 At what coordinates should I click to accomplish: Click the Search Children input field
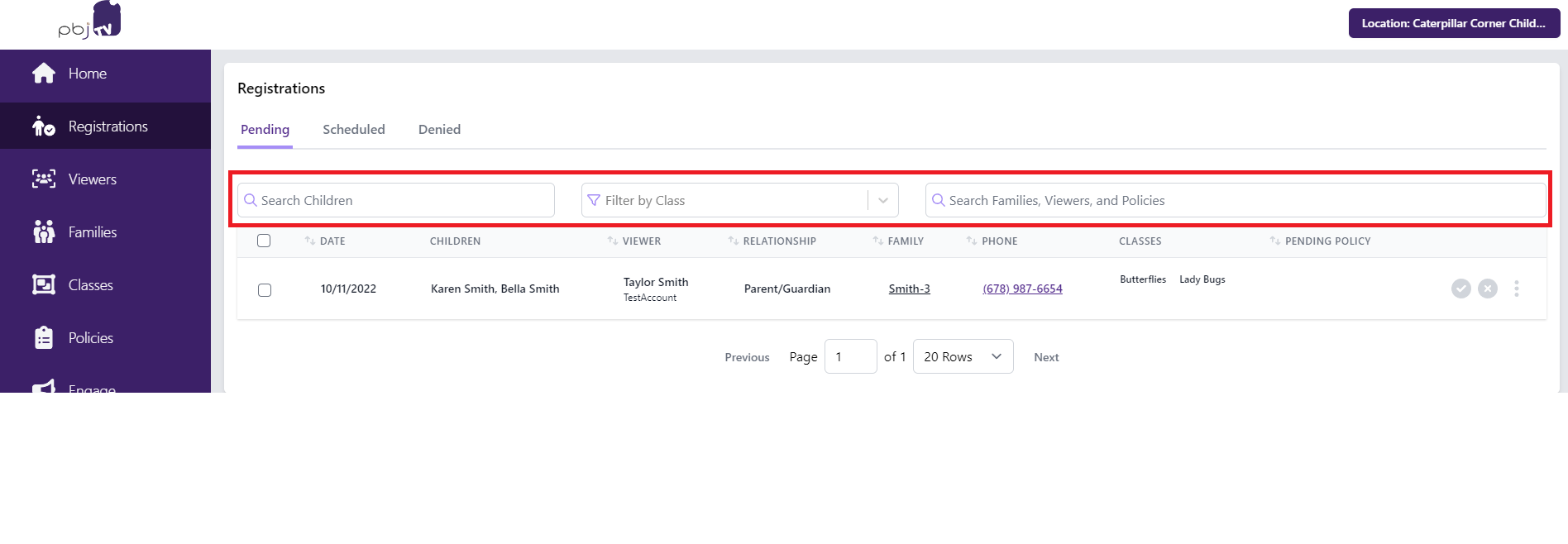pyautogui.click(x=396, y=200)
